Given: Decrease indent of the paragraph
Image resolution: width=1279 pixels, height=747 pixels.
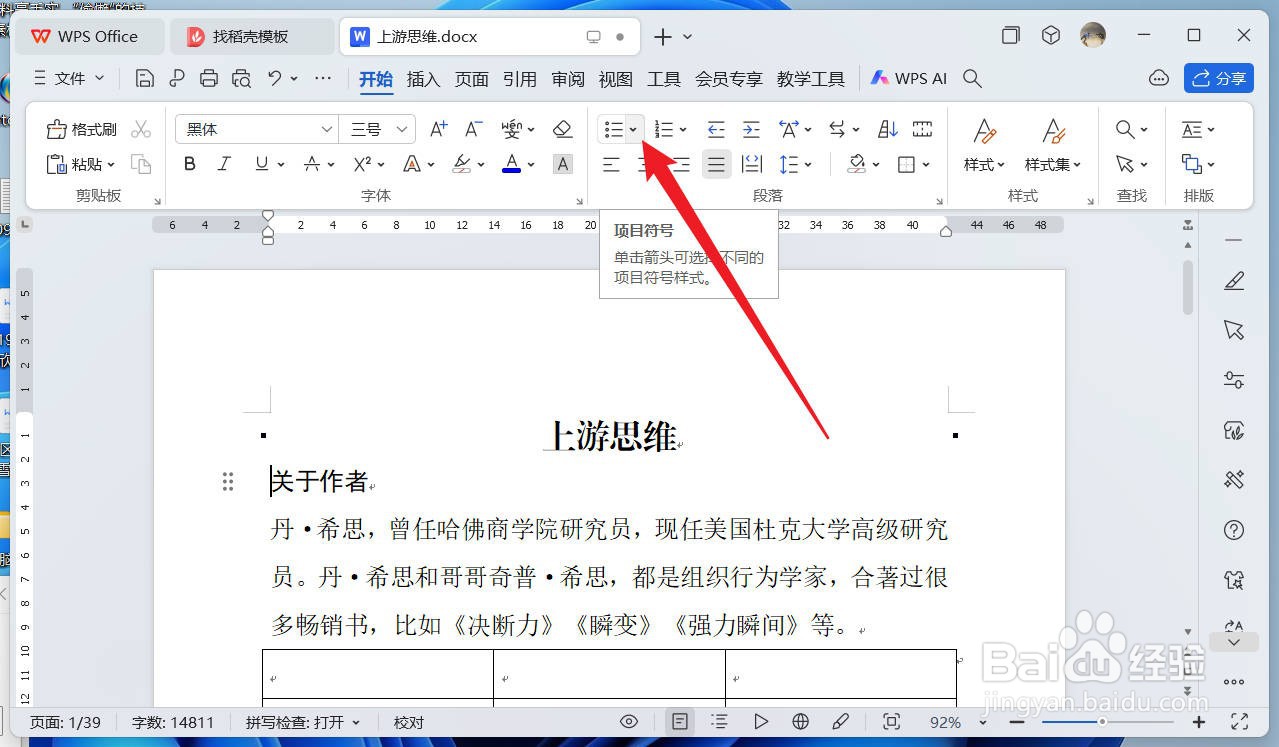Looking at the screenshot, I should [x=715, y=129].
